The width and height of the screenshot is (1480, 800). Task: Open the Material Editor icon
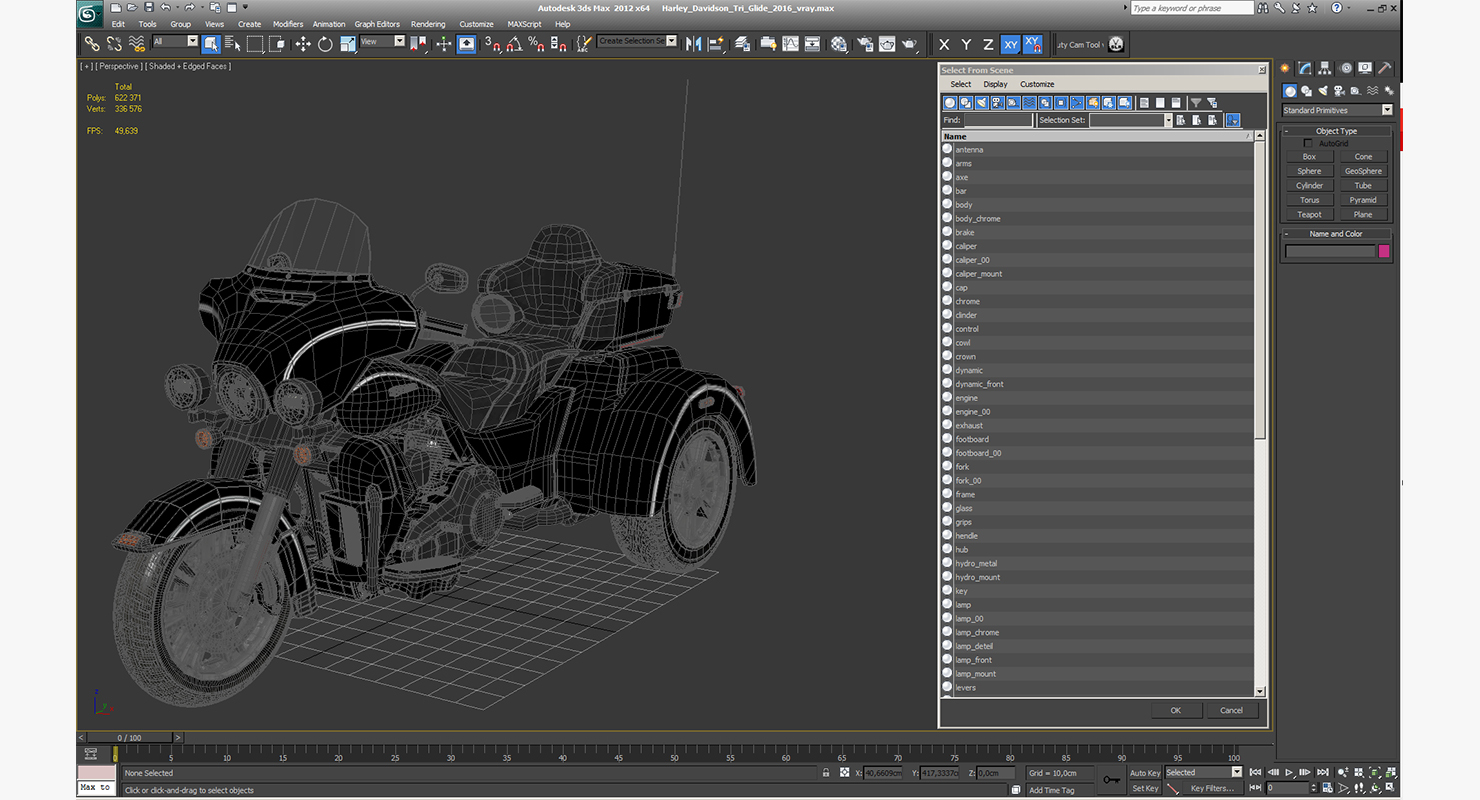coord(839,44)
